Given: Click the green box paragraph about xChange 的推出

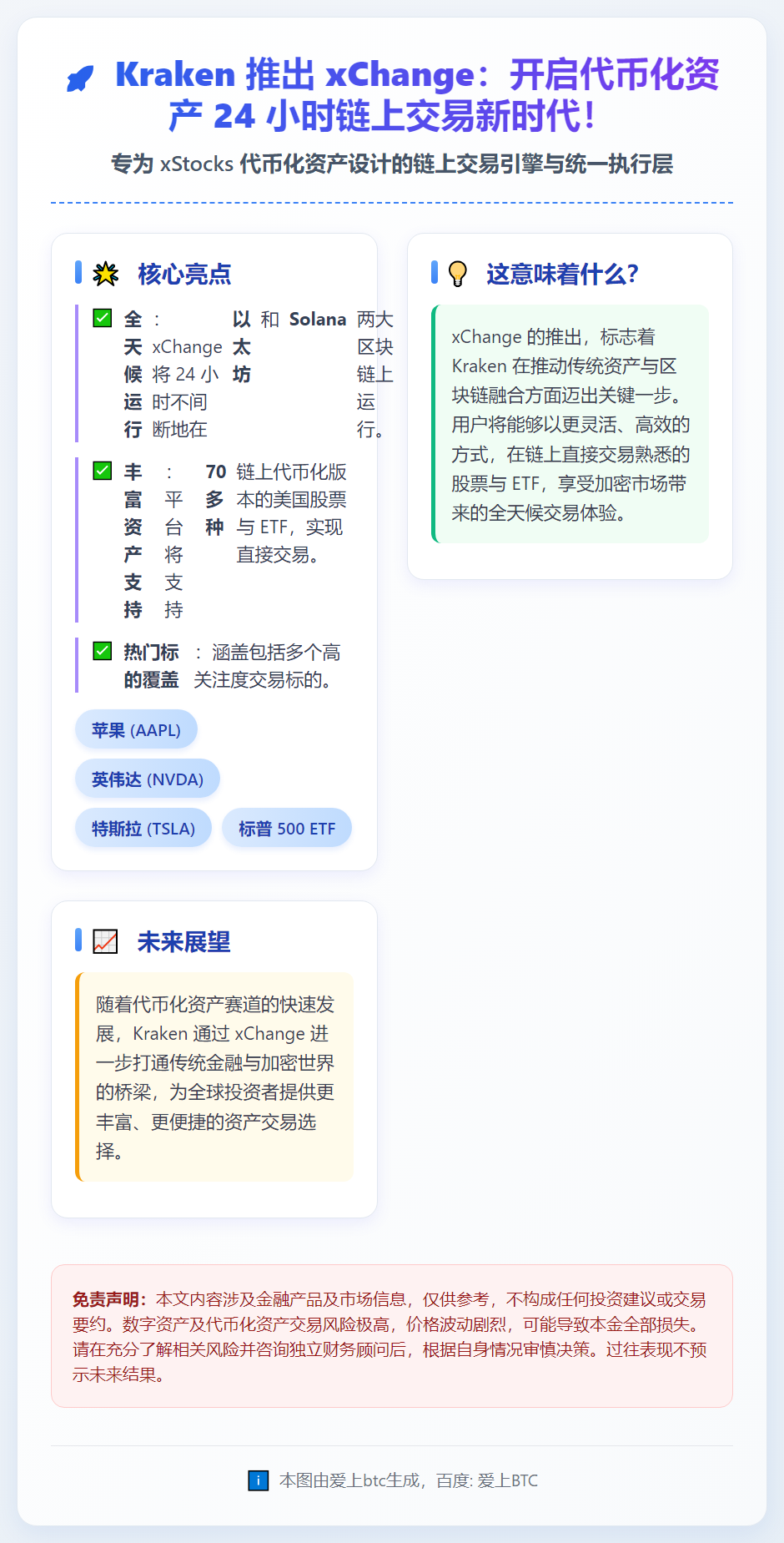Looking at the screenshot, I should click(x=571, y=425).
